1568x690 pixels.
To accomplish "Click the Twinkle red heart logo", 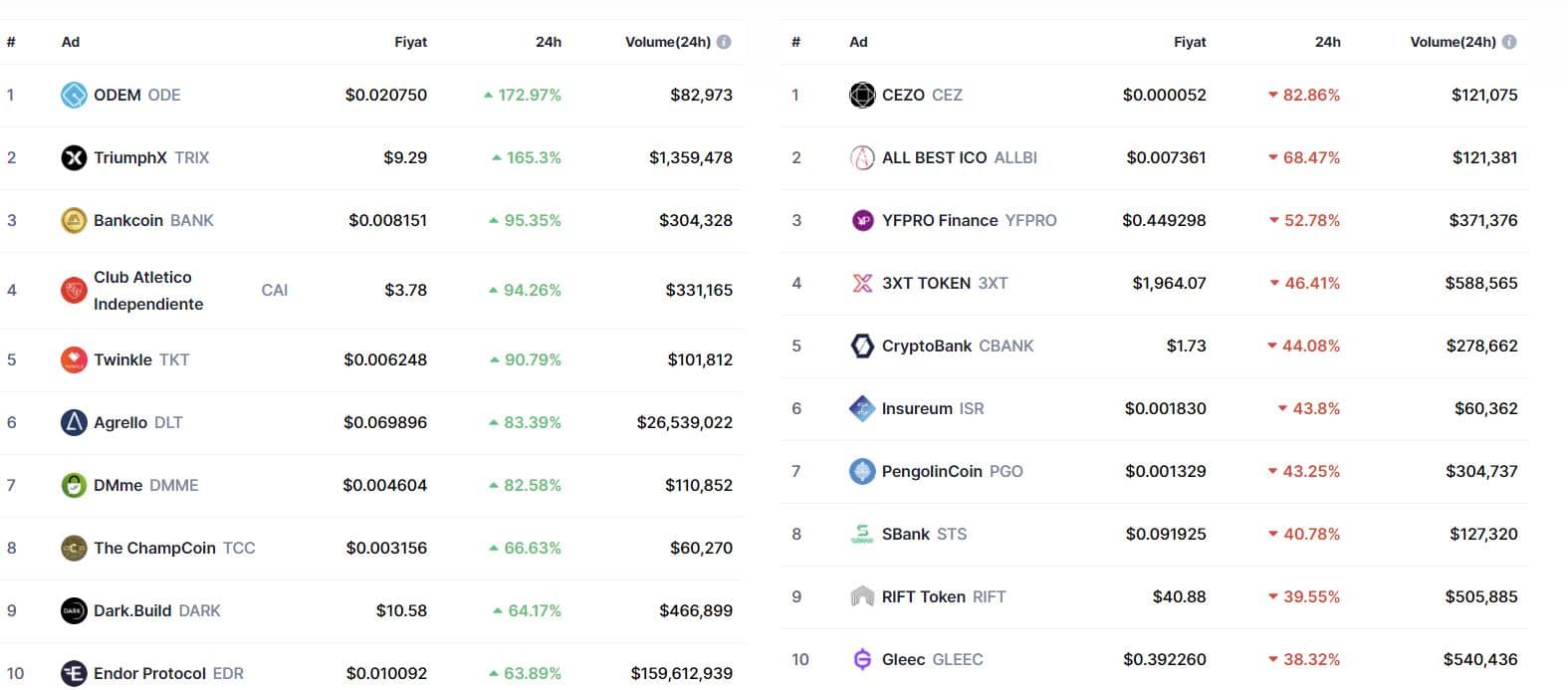I will tap(74, 359).
